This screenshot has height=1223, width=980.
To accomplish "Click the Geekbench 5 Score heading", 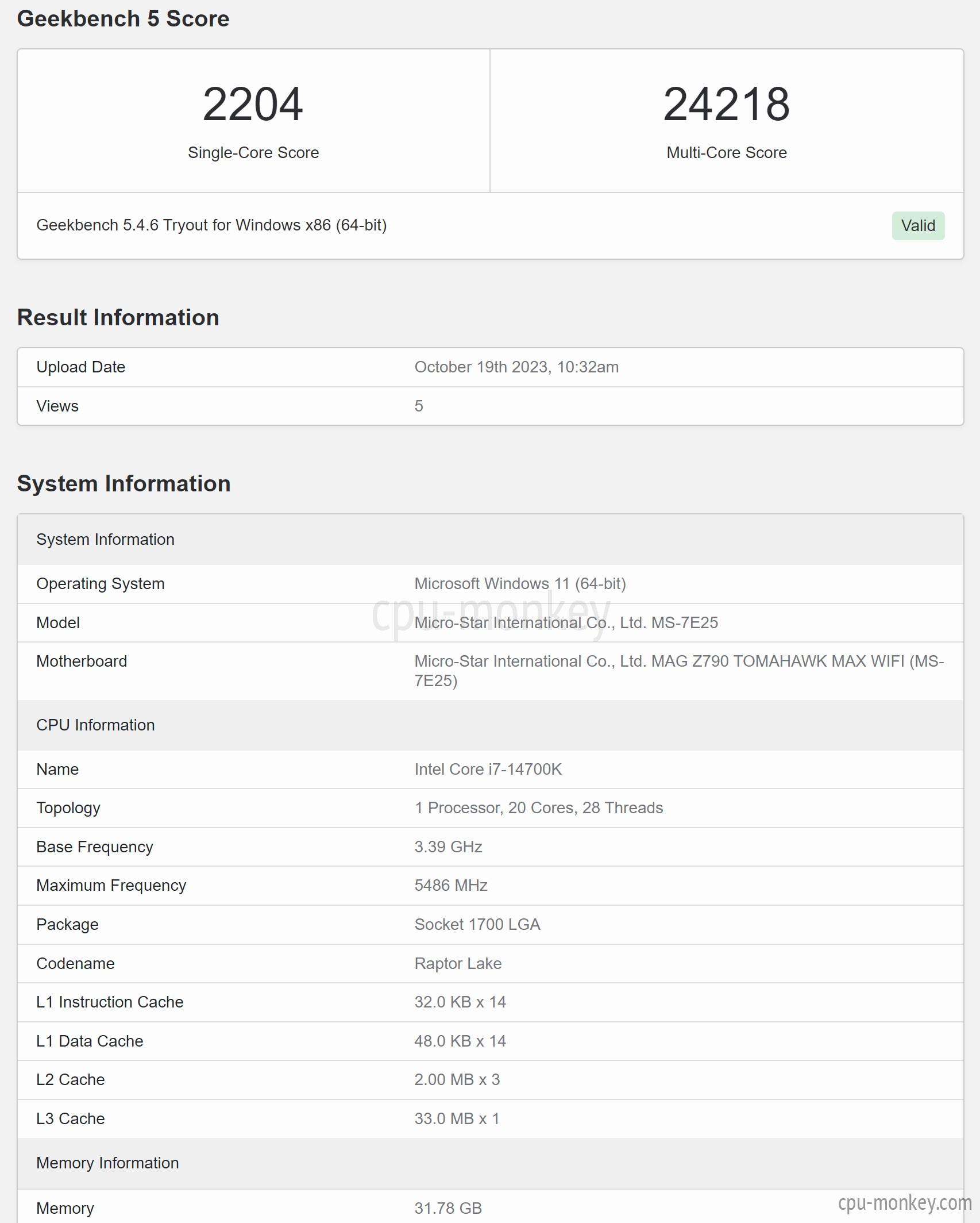I will click(124, 18).
